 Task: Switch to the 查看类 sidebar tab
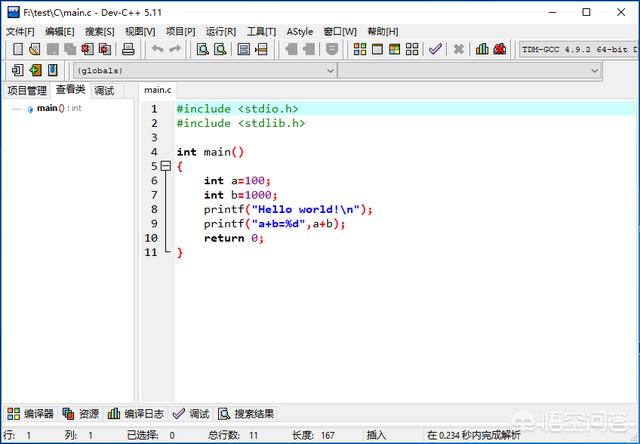pos(71,90)
